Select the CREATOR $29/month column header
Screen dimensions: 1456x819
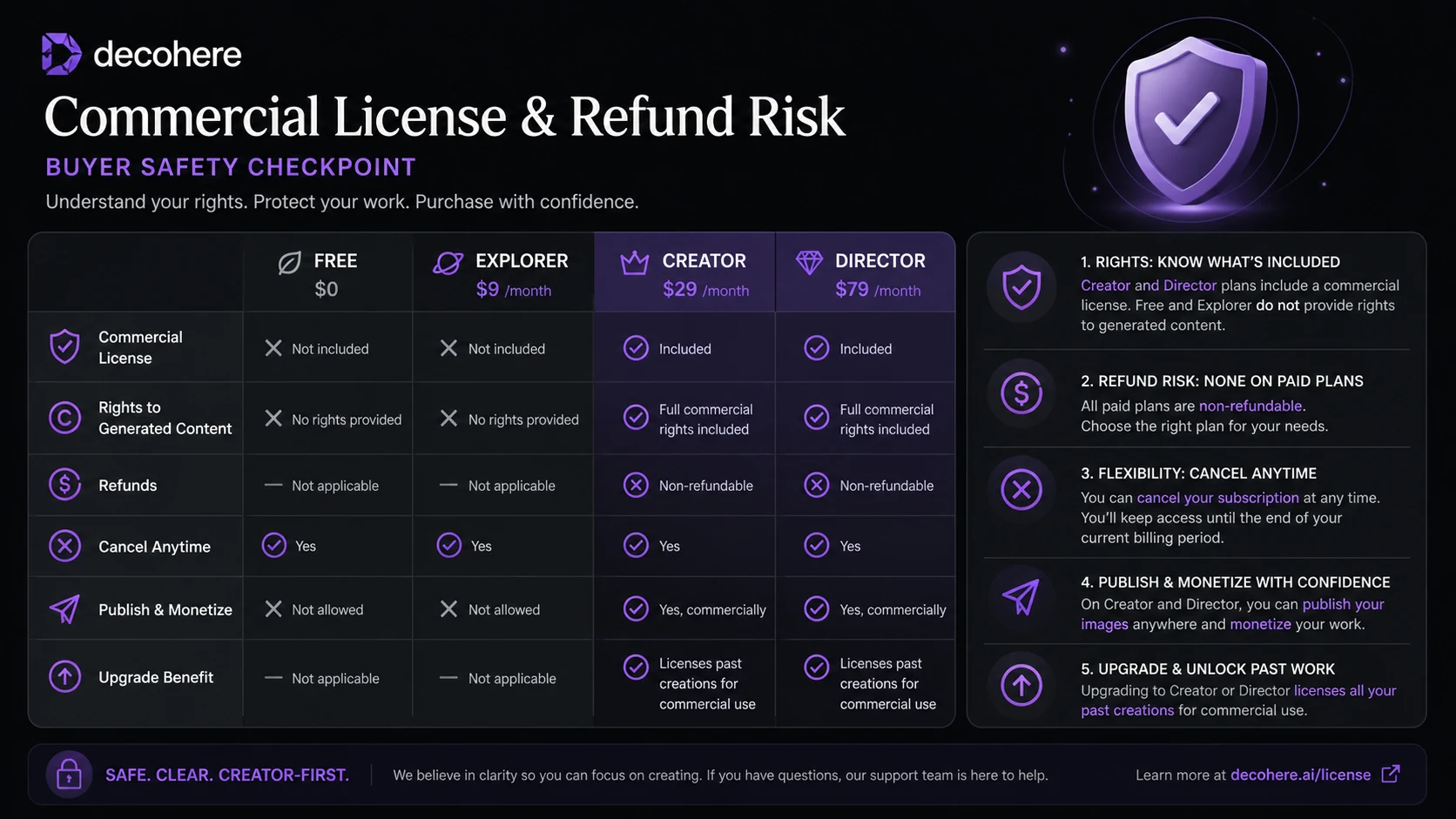pyautogui.click(x=684, y=273)
